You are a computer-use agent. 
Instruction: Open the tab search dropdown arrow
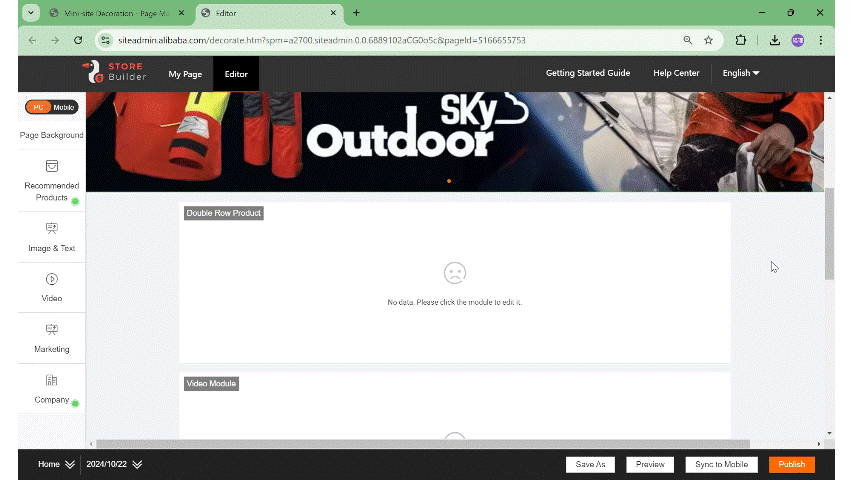[x=31, y=13]
